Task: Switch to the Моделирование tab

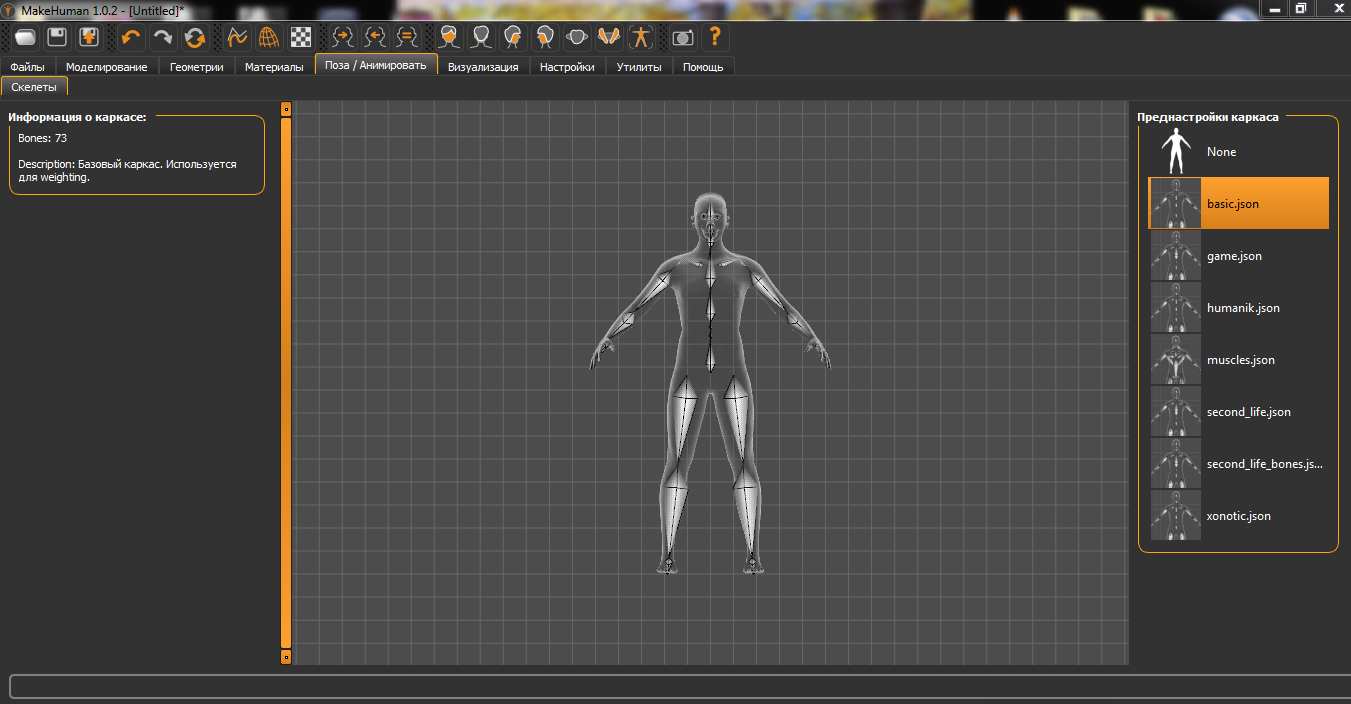Action: pos(106,67)
